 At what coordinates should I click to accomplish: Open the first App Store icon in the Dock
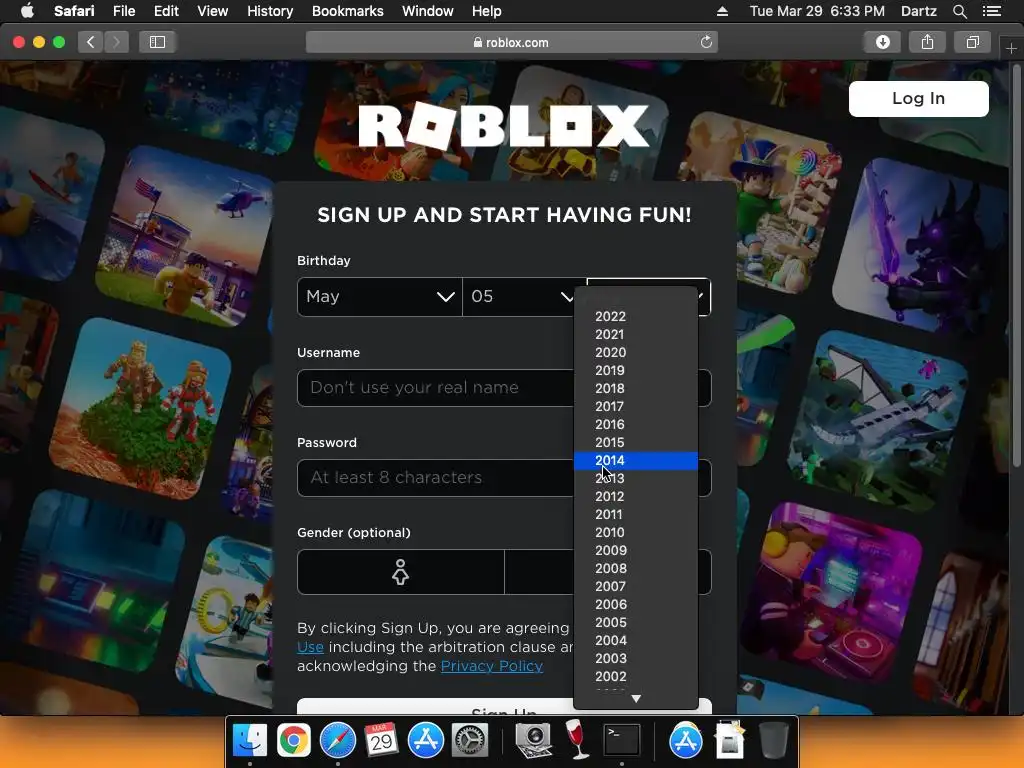click(426, 741)
